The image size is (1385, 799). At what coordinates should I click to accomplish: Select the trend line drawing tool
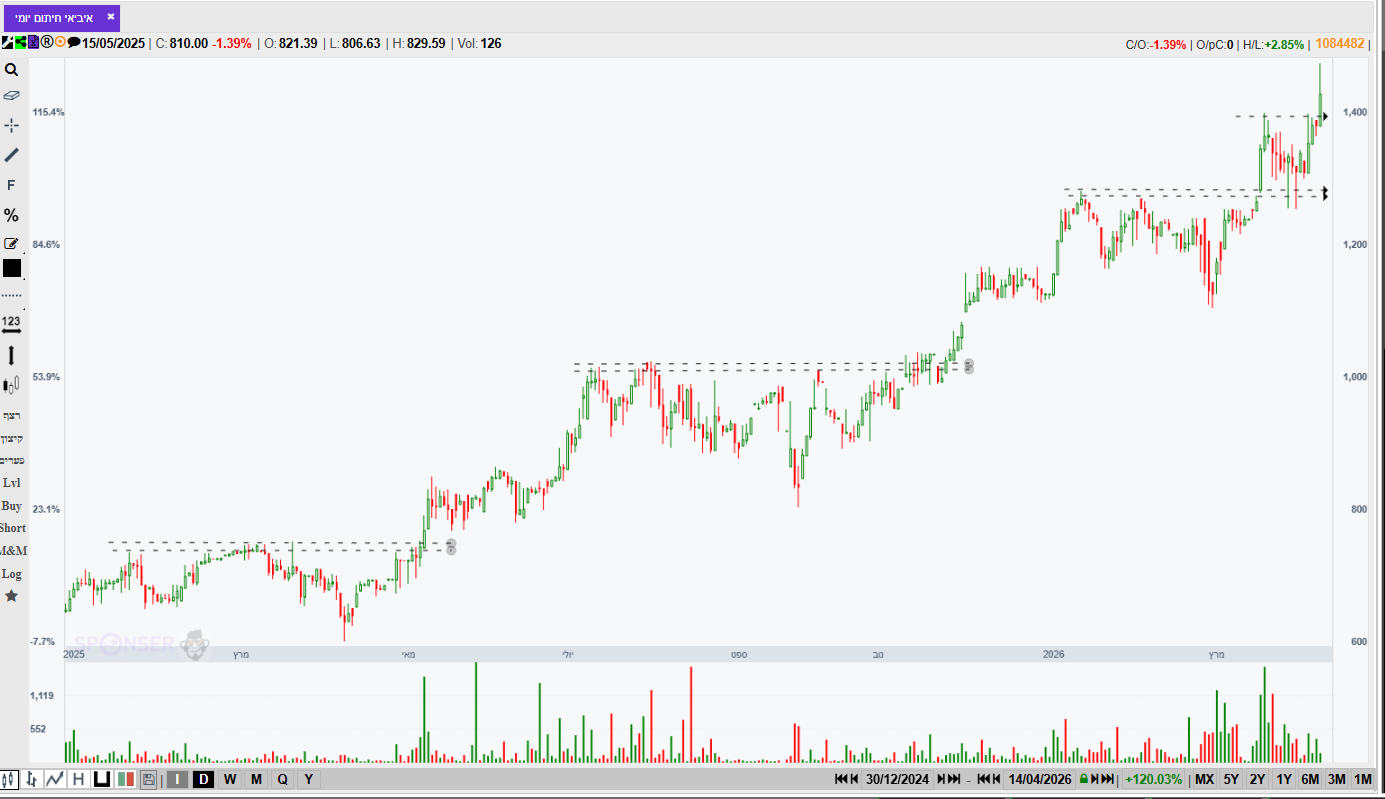tap(12, 155)
